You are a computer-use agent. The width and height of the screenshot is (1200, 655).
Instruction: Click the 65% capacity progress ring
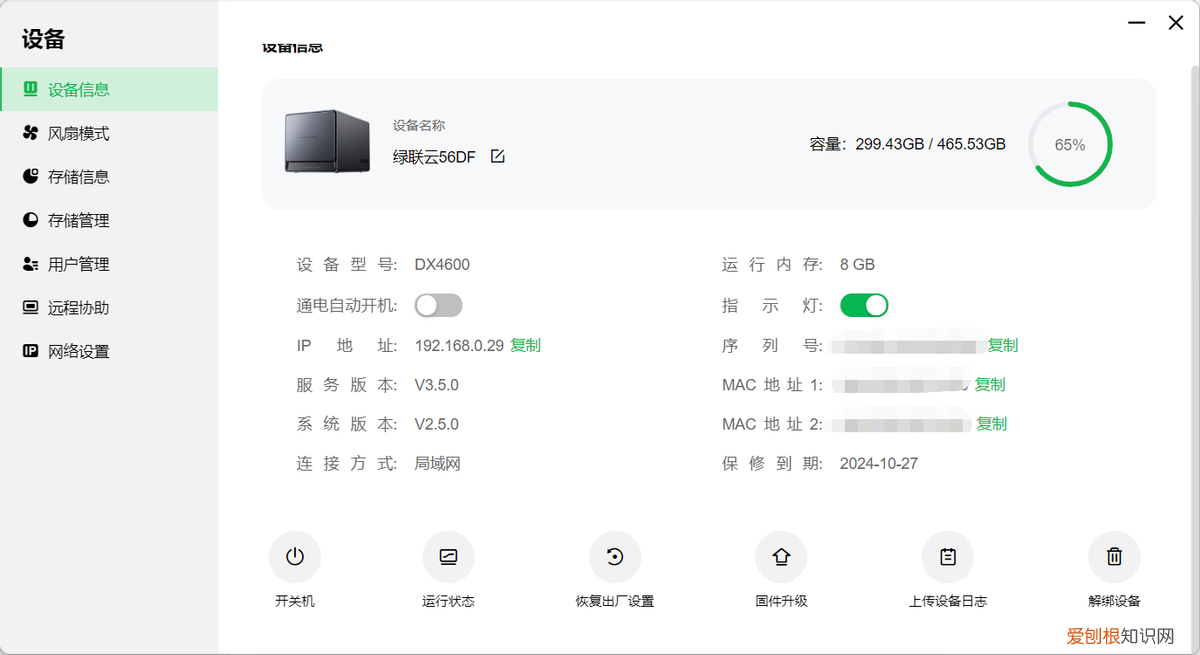[x=1070, y=143]
